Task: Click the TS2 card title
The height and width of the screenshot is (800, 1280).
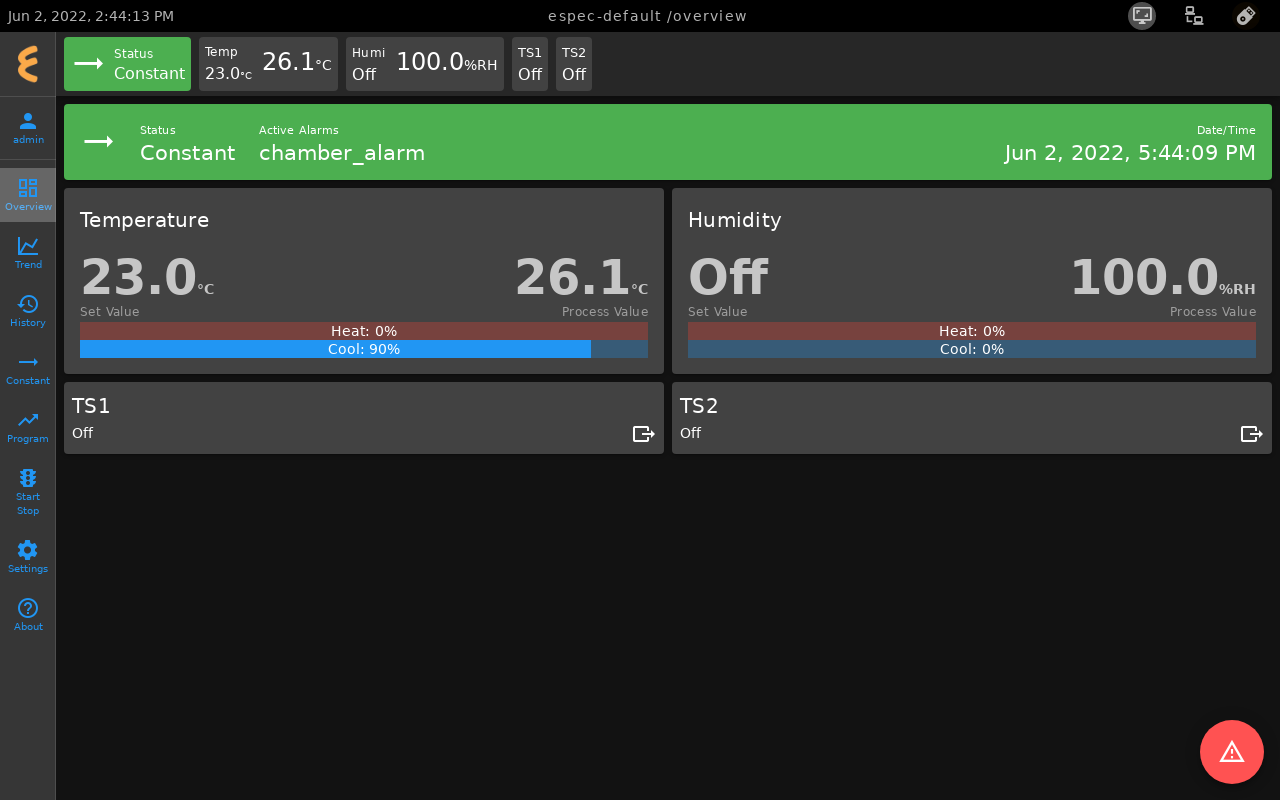Action: (699, 406)
